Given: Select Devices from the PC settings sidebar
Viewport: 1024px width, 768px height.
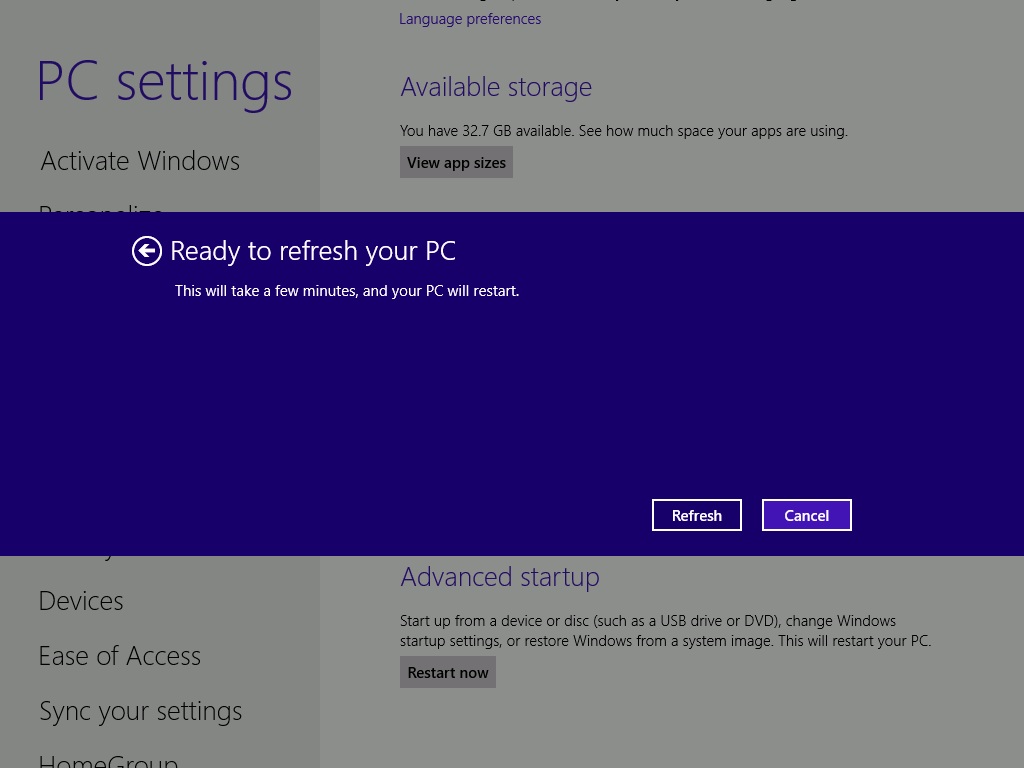Looking at the screenshot, I should pyautogui.click(x=80, y=601).
